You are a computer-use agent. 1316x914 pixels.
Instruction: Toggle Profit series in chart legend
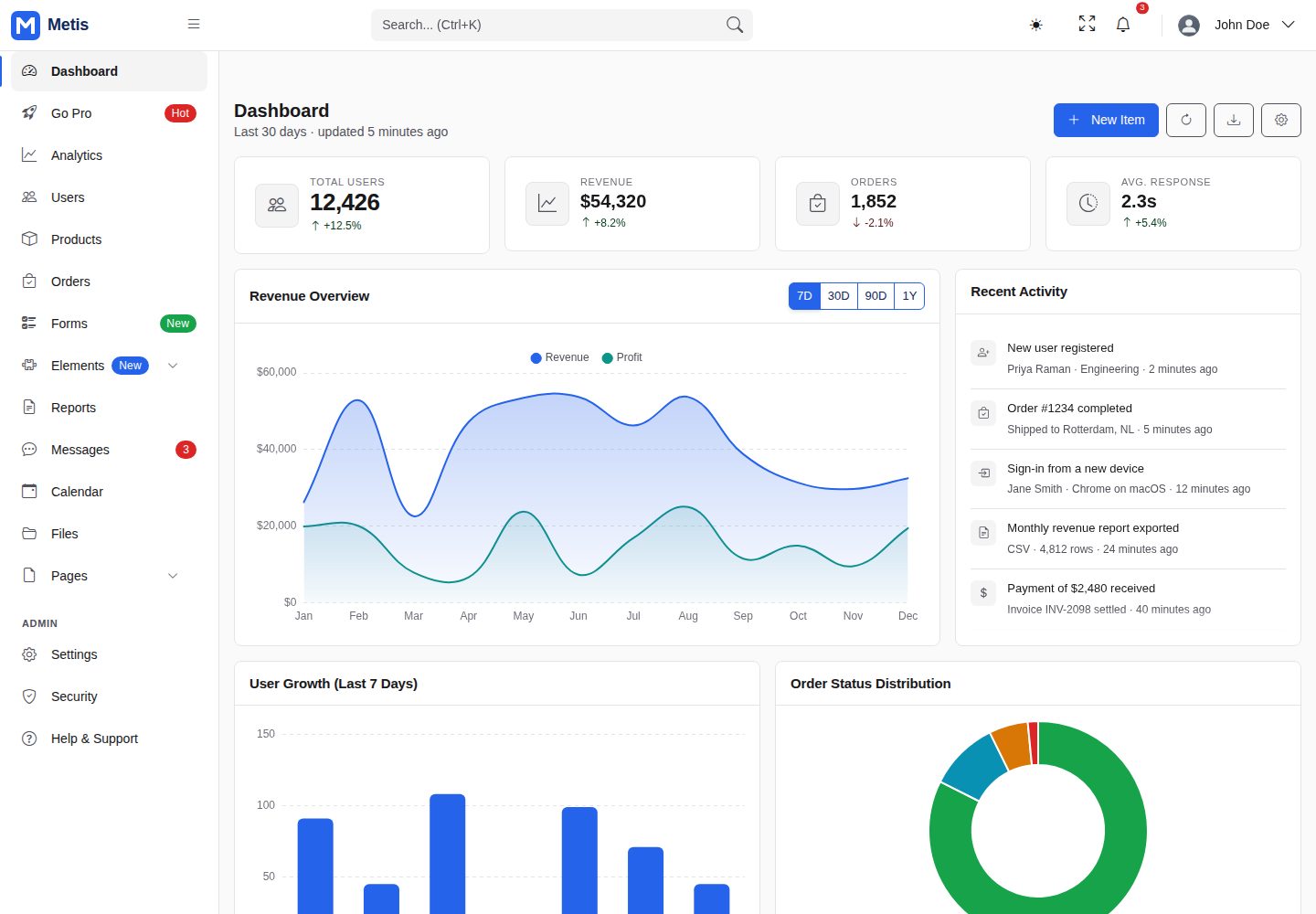621,357
